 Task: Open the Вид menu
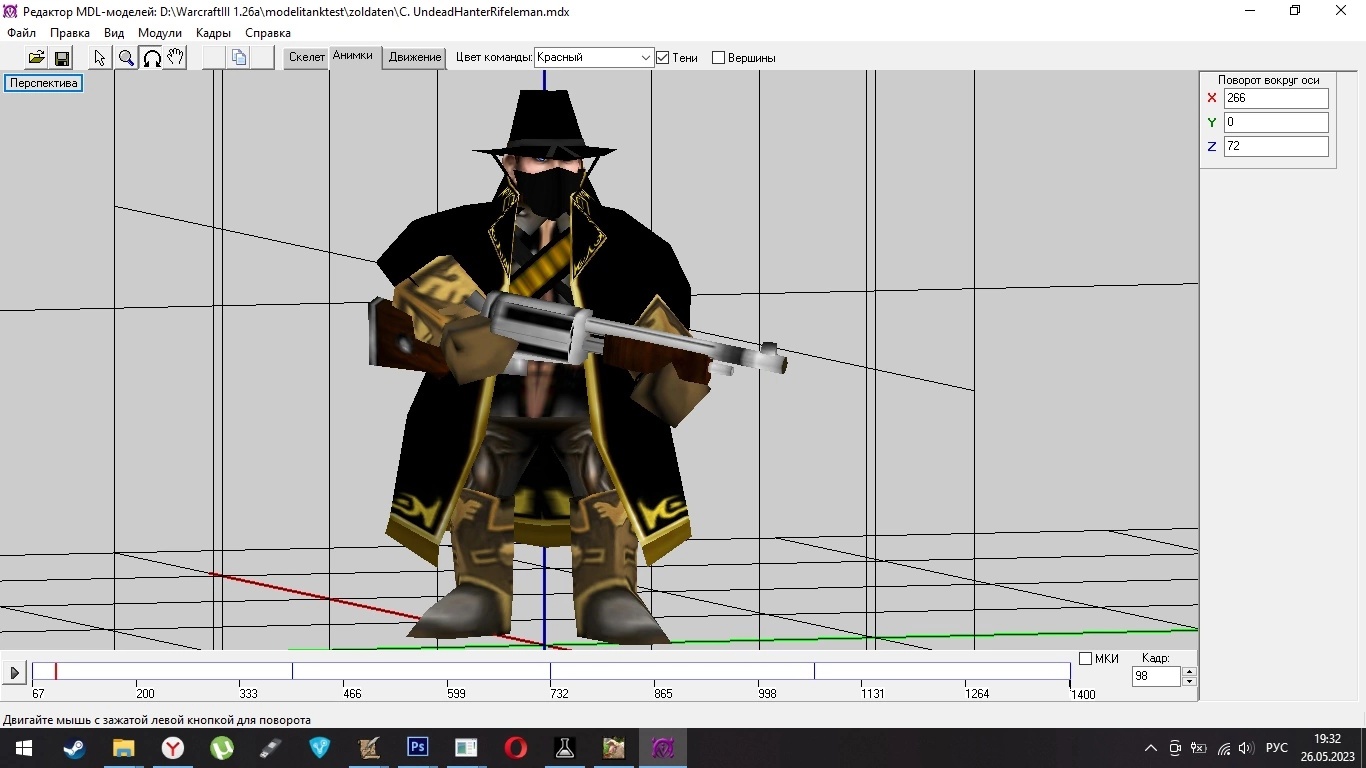(114, 33)
